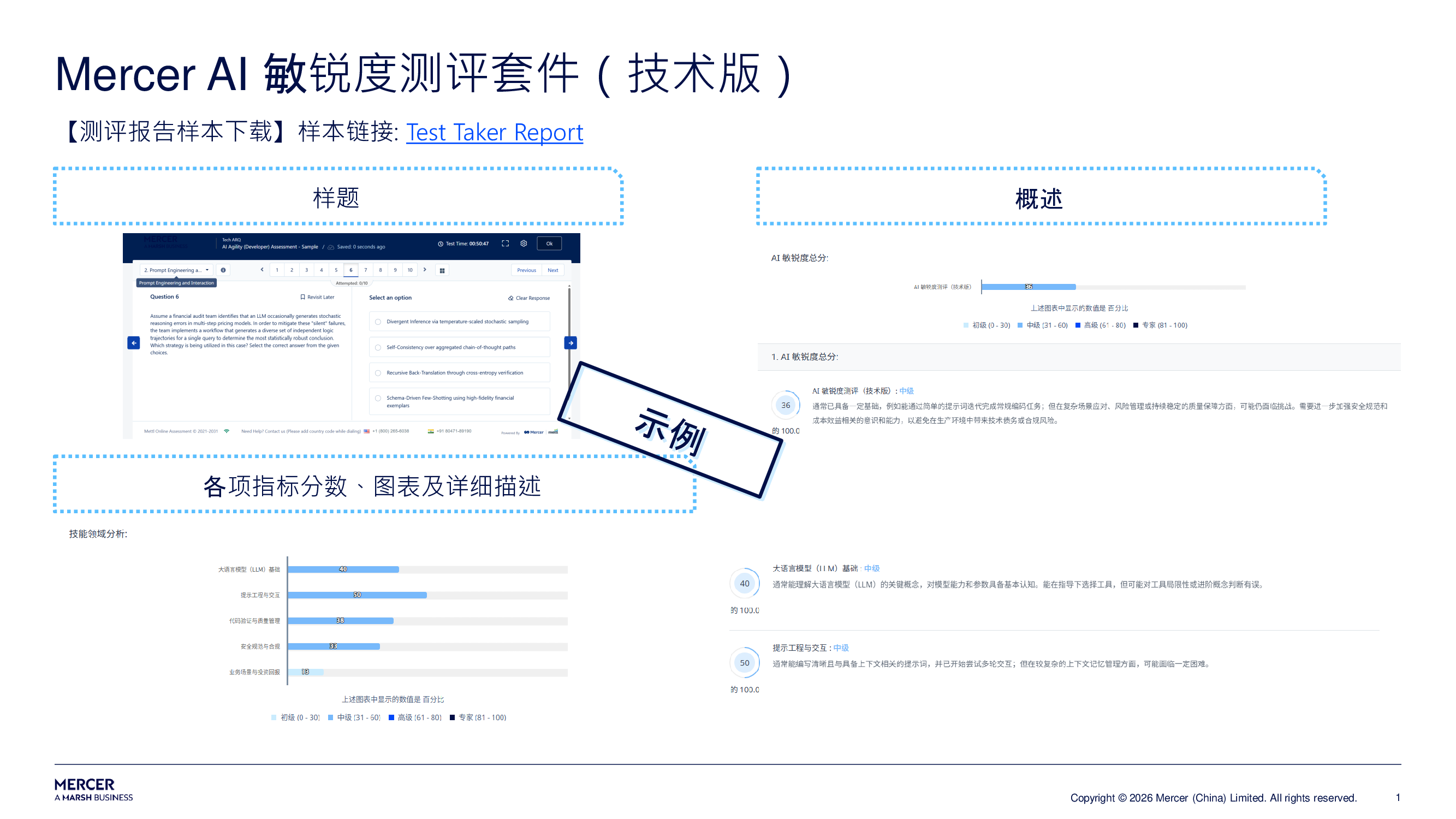Click the cloud icon next to Saved status

(x=331, y=247)
